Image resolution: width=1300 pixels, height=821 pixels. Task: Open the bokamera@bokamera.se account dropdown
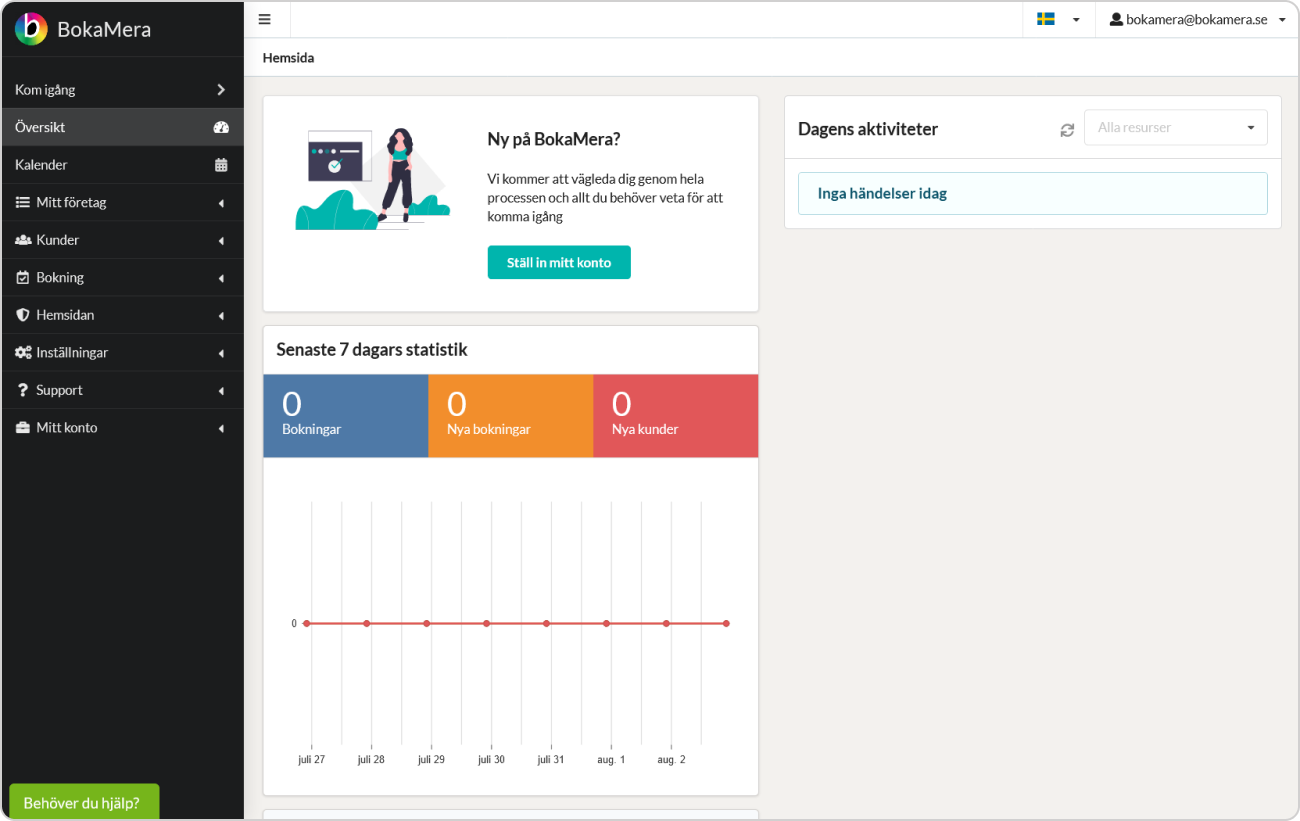pyautogui.click(x=1196, y=18)
